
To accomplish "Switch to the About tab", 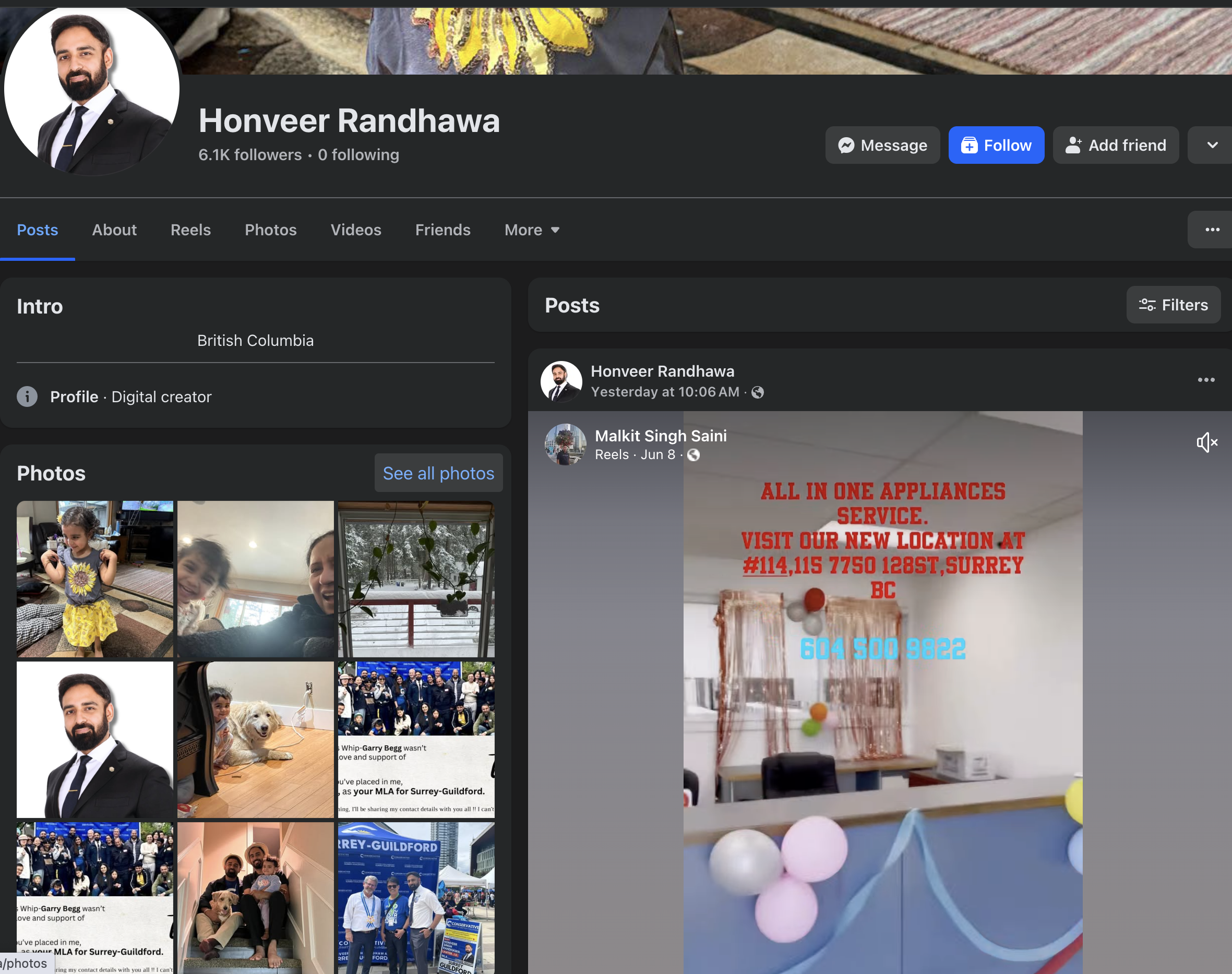I will (114, 230).
